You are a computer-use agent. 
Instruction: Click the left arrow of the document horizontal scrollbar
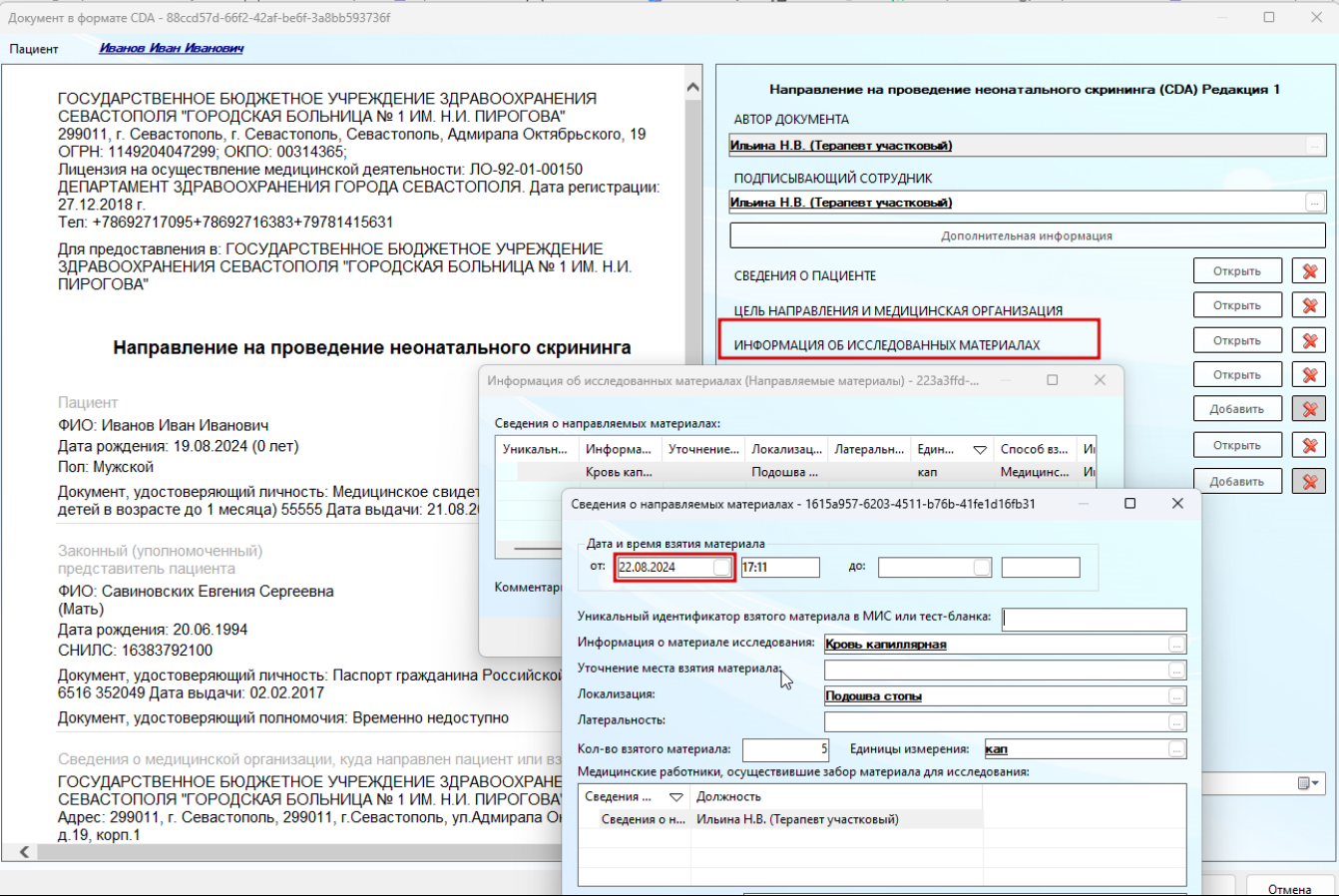point(25,853)
